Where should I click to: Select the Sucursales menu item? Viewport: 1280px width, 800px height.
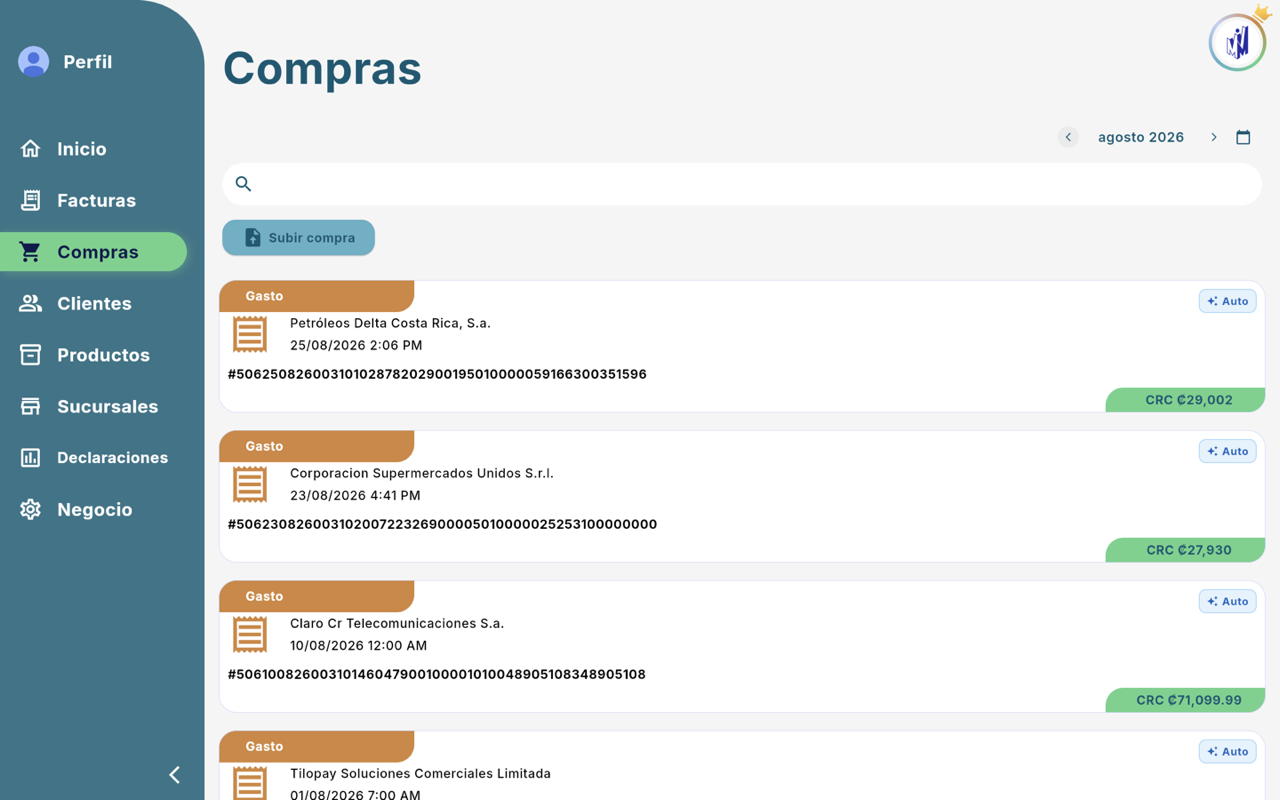94,406
